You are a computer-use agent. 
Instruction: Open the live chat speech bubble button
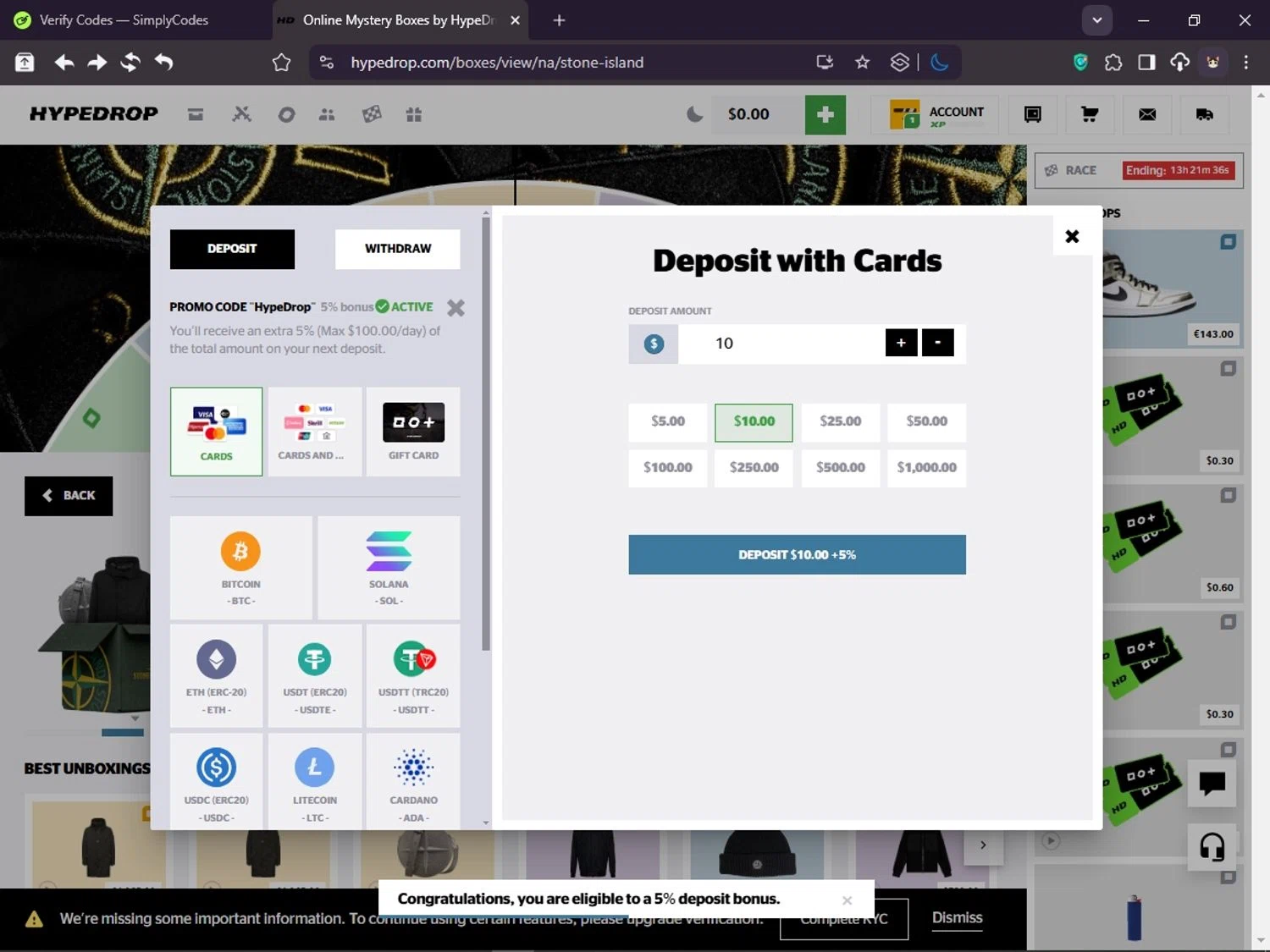[x=1212, y=784]
